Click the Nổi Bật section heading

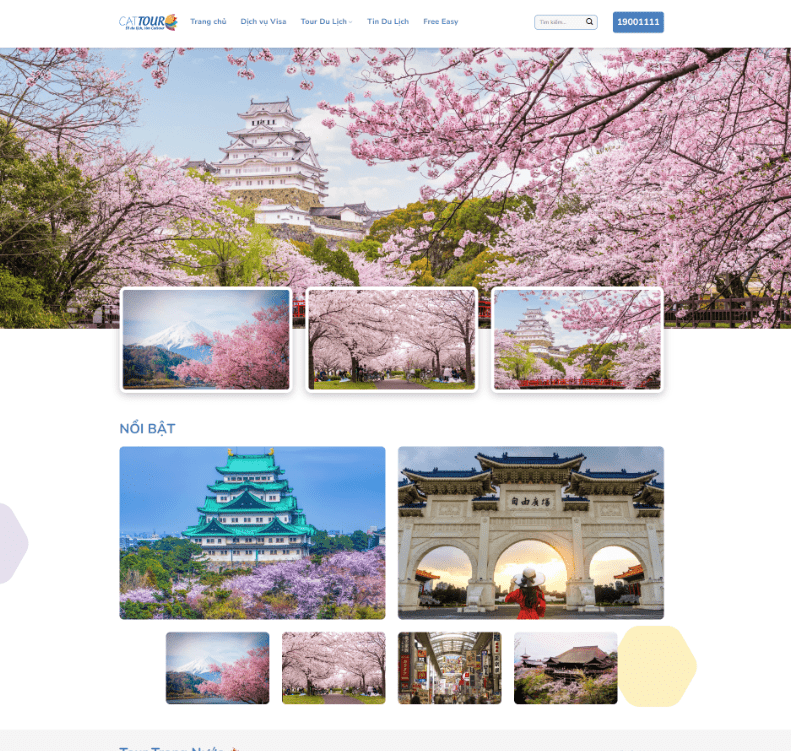pos(147,429)
